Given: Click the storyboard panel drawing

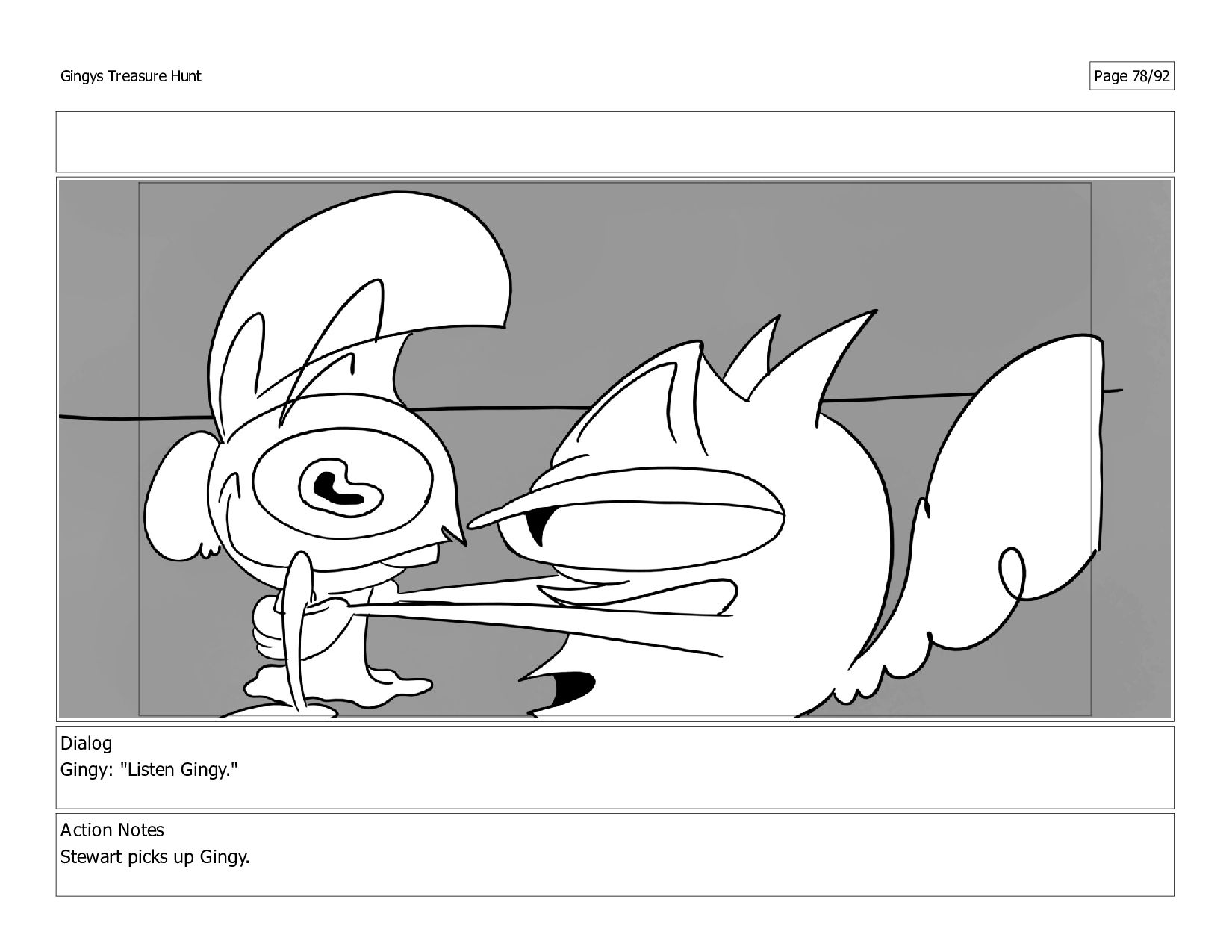Looking at the screenshot, I should [615, 449].
